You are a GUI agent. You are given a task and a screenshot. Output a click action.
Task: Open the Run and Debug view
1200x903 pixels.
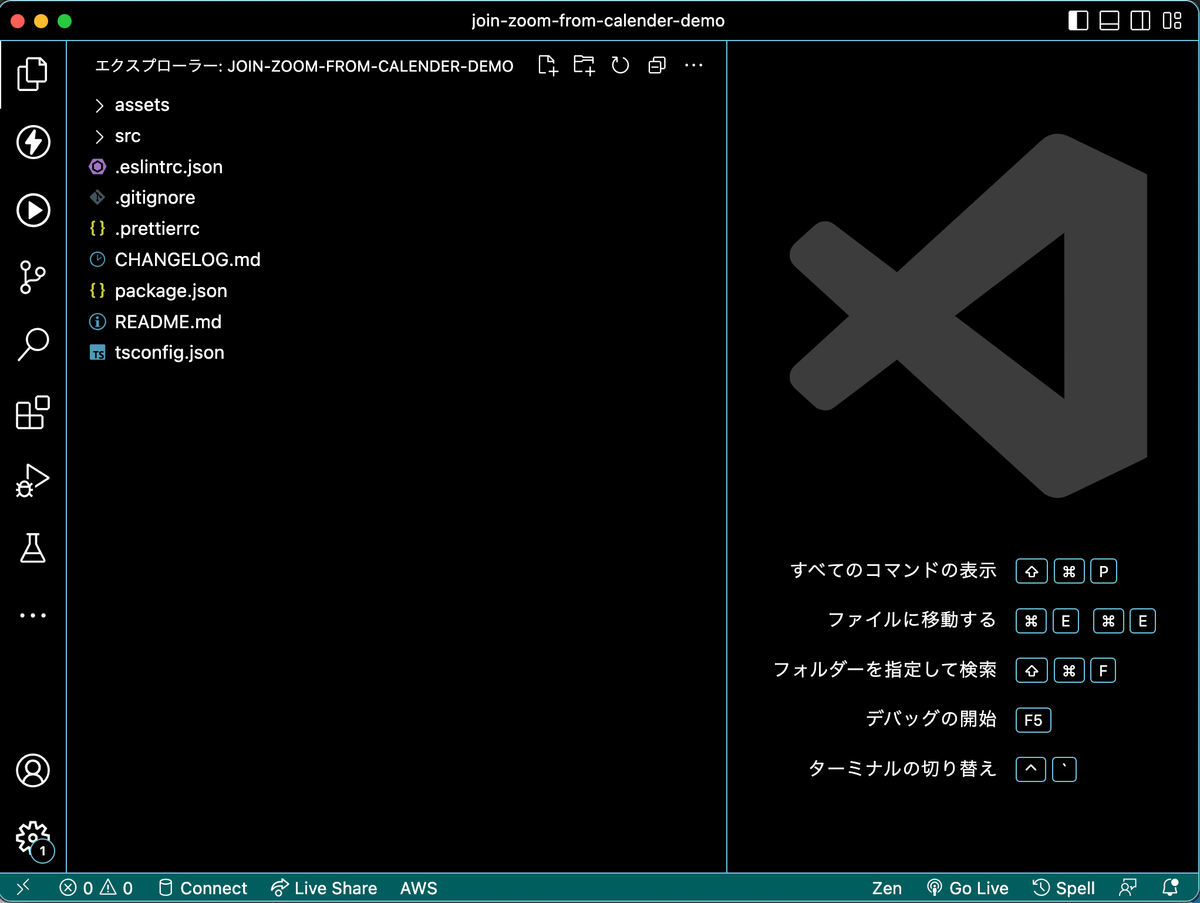tap(33, 480)
